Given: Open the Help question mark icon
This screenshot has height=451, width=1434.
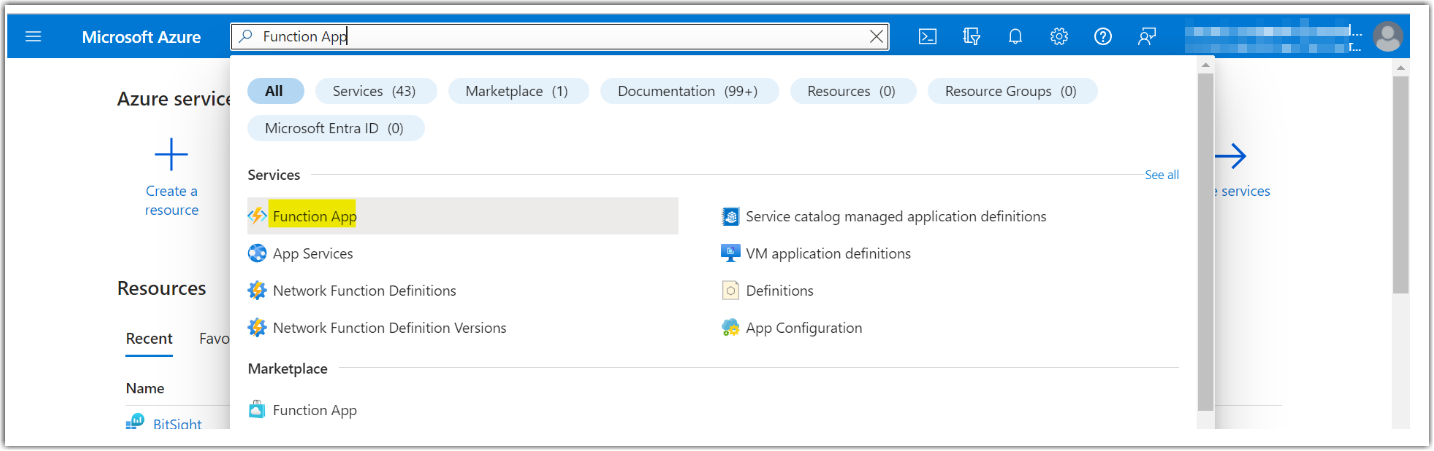Looking at the screenshot, I should pyautogui.click(x=1103, y=37).
